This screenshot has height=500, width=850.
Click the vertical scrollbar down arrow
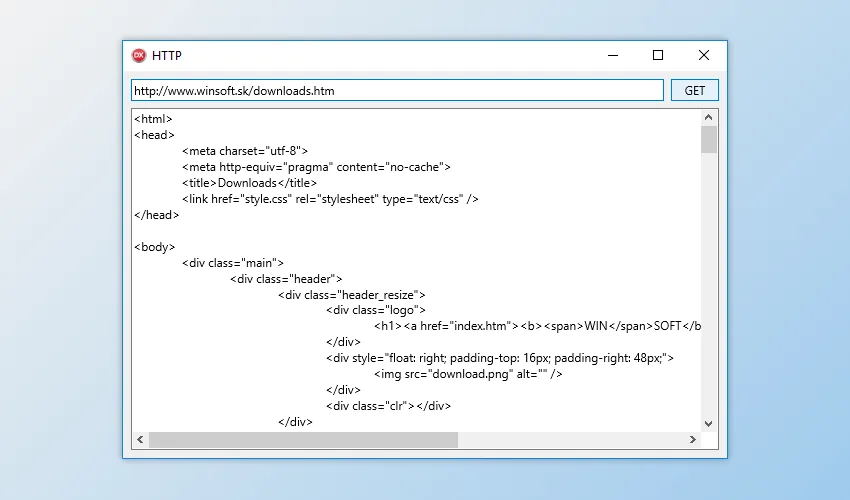(709, 424)
